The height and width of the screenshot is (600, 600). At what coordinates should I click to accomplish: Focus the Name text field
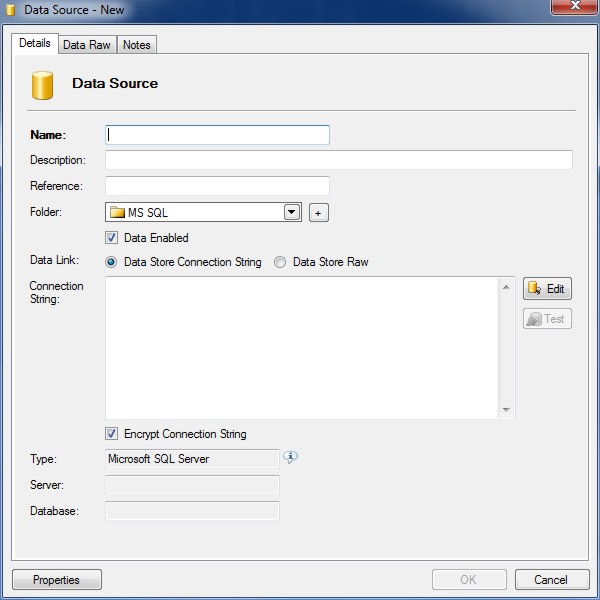(x=217, y=134)
